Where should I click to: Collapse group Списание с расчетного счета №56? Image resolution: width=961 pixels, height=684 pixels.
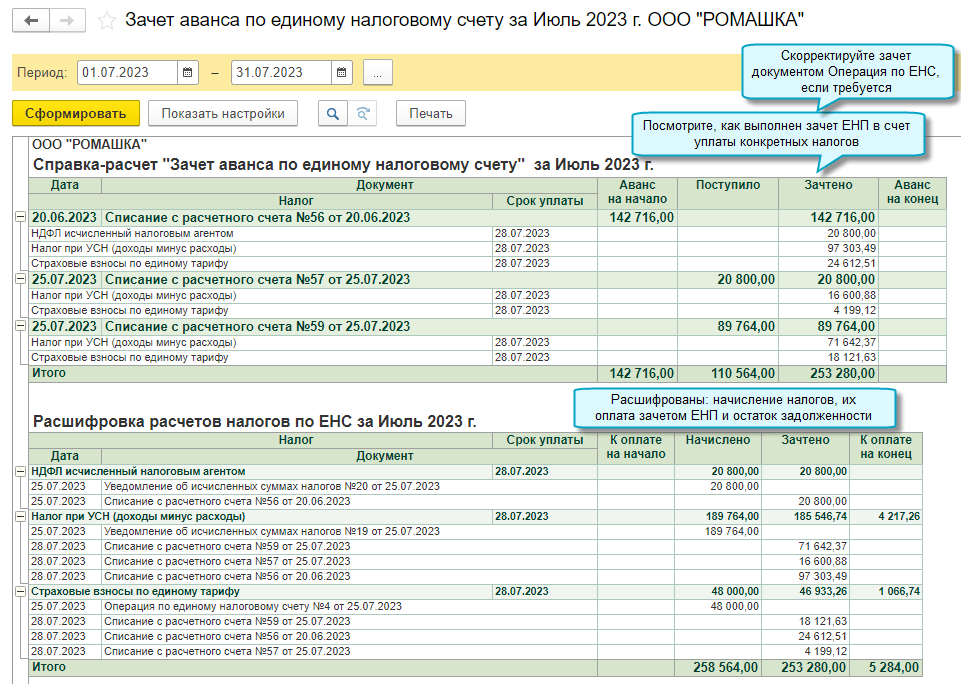[20, 217]
